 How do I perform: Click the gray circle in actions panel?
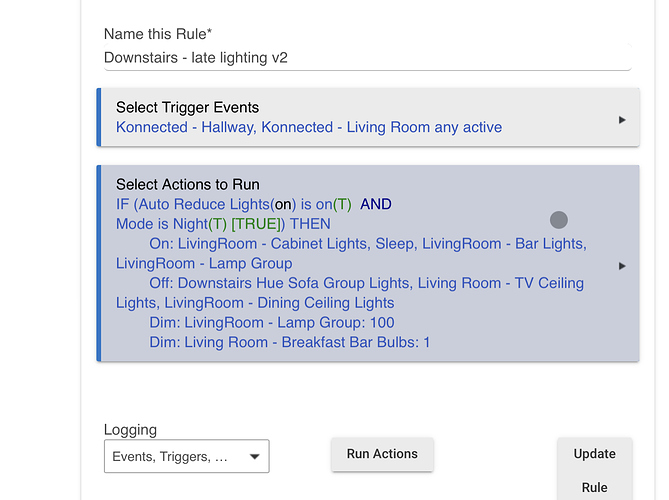click(559, 220)
